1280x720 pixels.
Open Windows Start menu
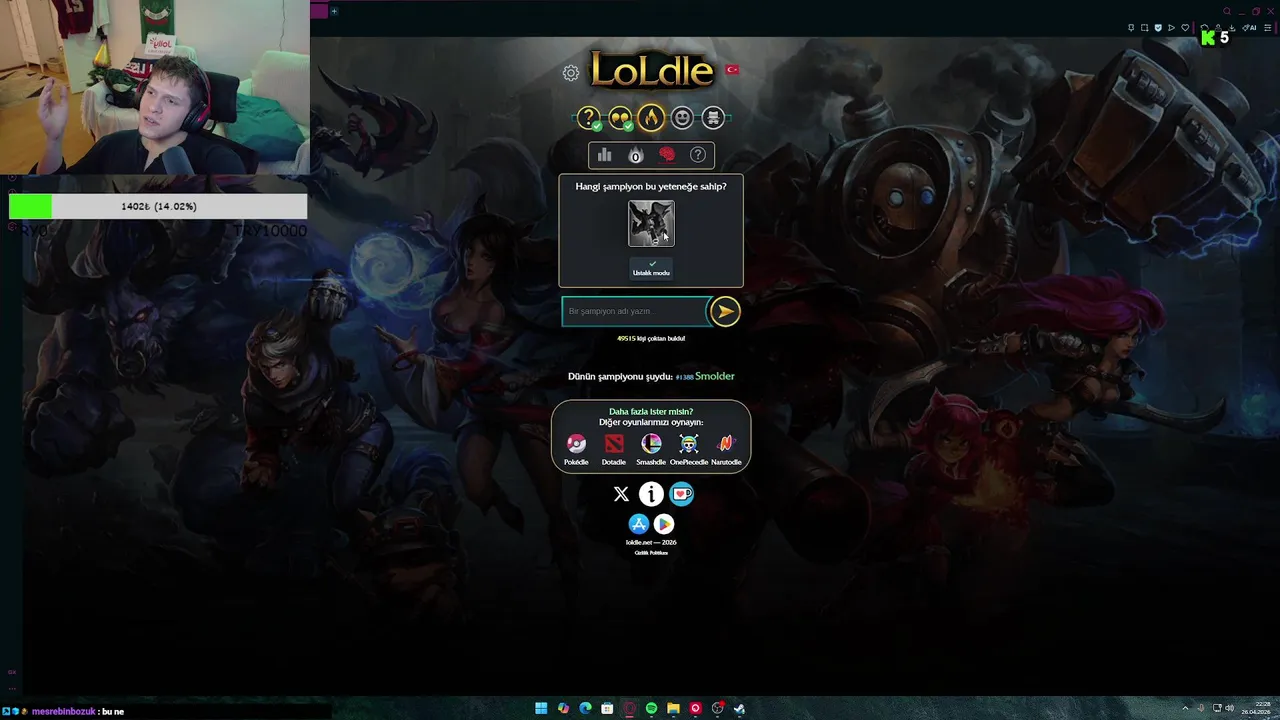click(541, 708)
